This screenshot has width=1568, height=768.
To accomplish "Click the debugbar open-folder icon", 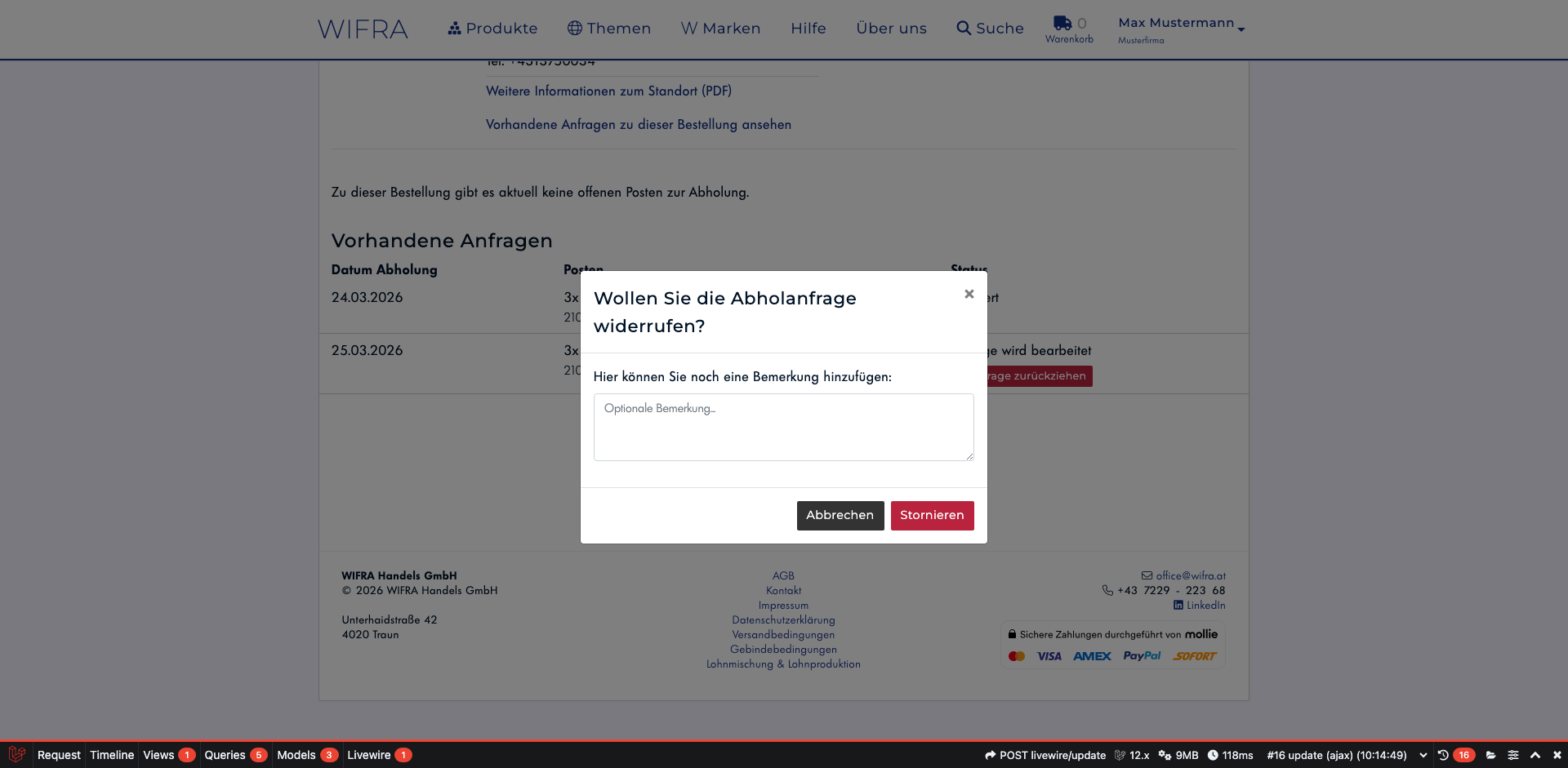I will 1490,755.
